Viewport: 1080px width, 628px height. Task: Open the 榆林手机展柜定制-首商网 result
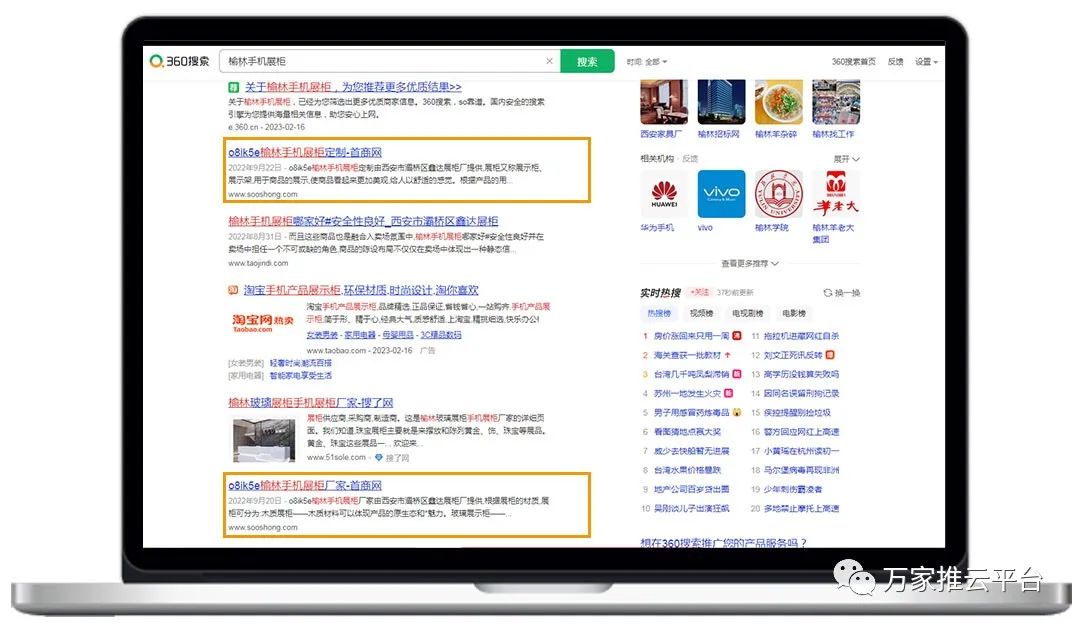pos(305,152)
